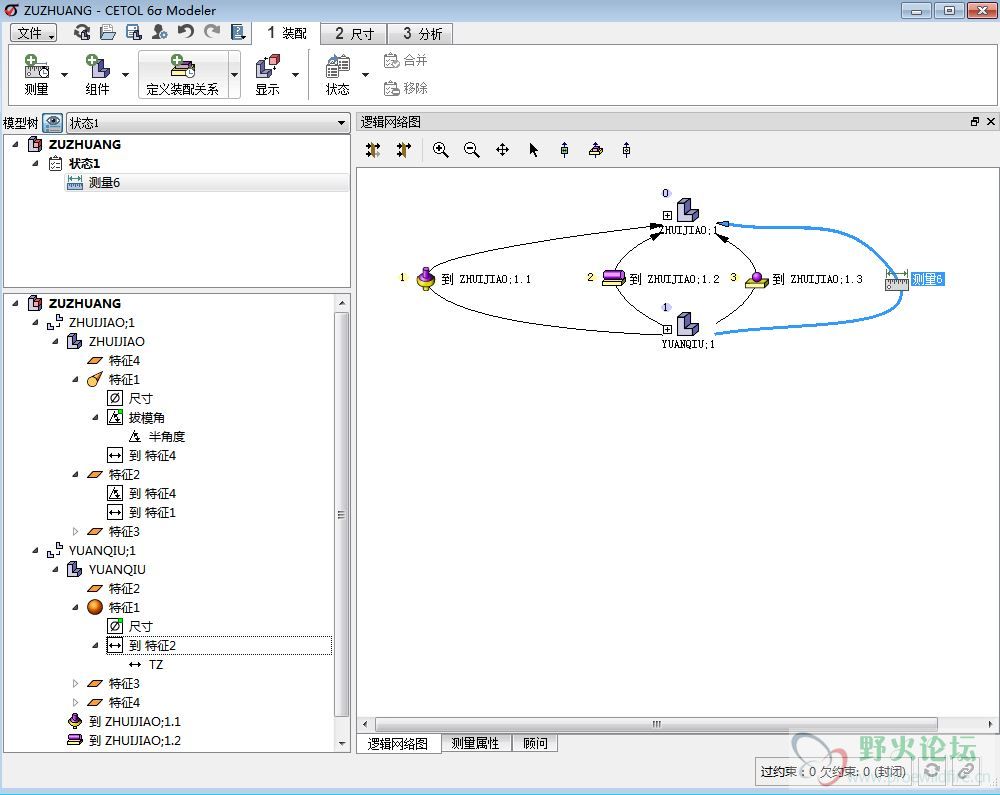
Task: Switch to the 1 装配 tab
Action: pyautogui.click(x=287, y=33)
